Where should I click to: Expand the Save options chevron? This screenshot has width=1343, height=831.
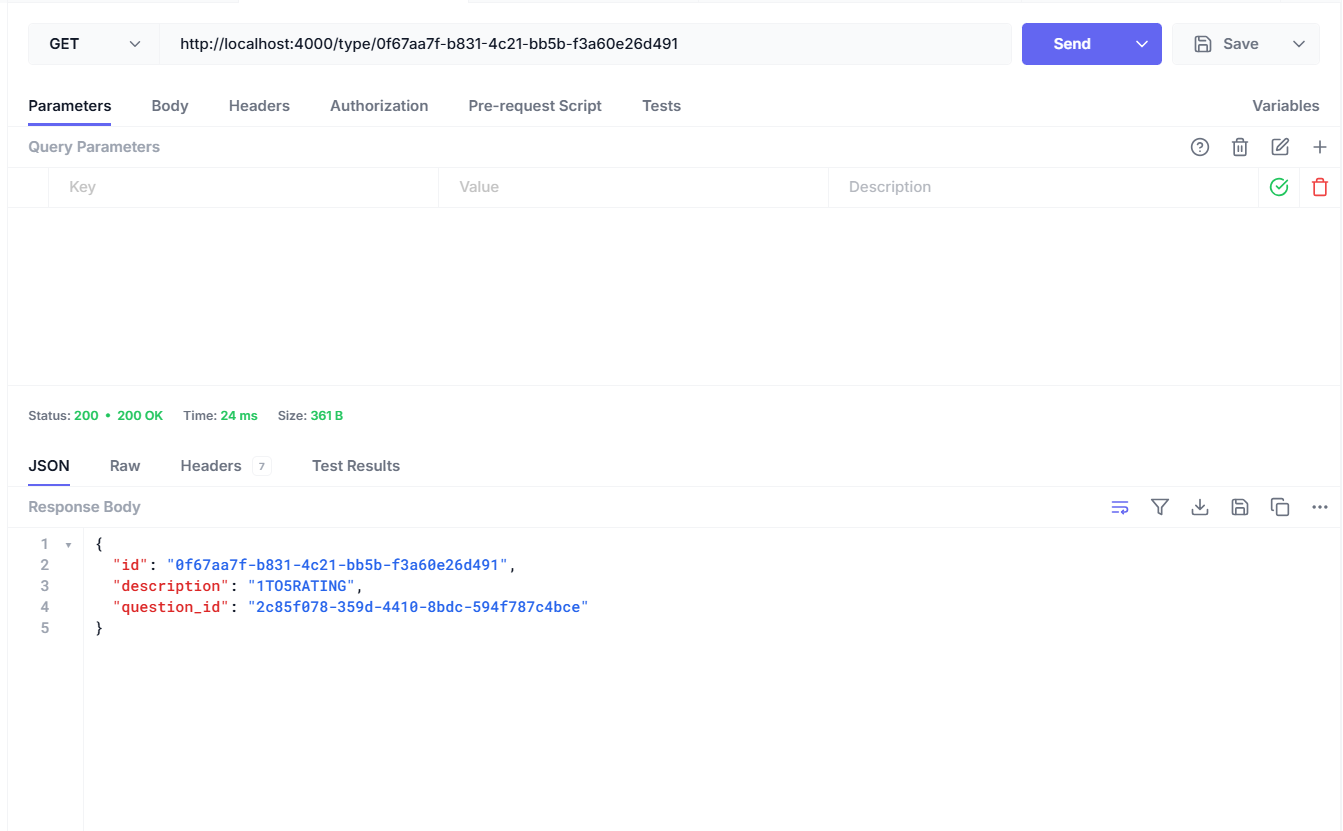pos(1299,44)
